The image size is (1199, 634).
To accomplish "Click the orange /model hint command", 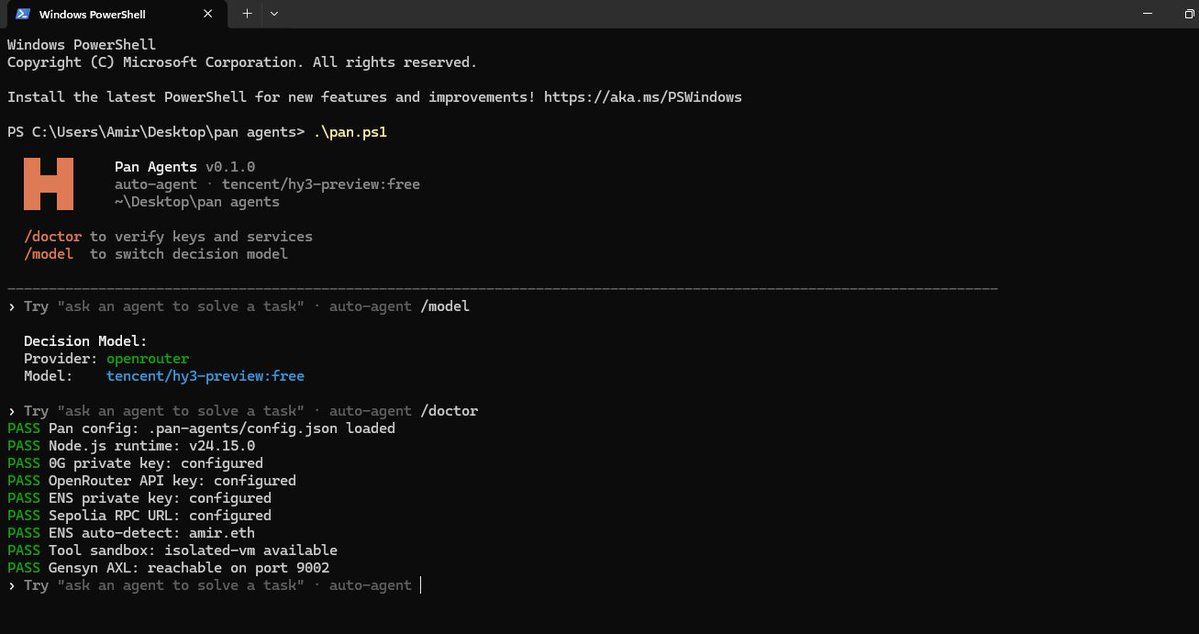I will pos(49,254).
